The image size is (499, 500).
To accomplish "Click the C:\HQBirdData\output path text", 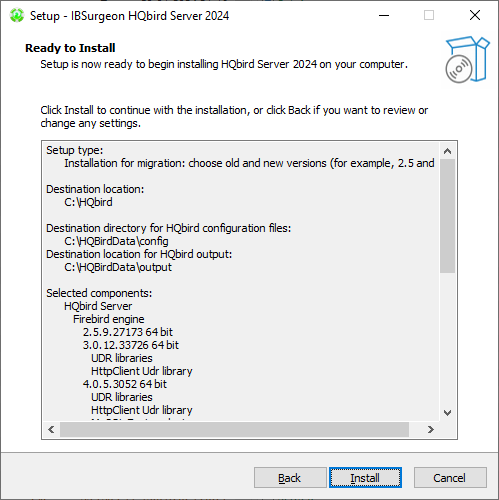I will (118, 267).
